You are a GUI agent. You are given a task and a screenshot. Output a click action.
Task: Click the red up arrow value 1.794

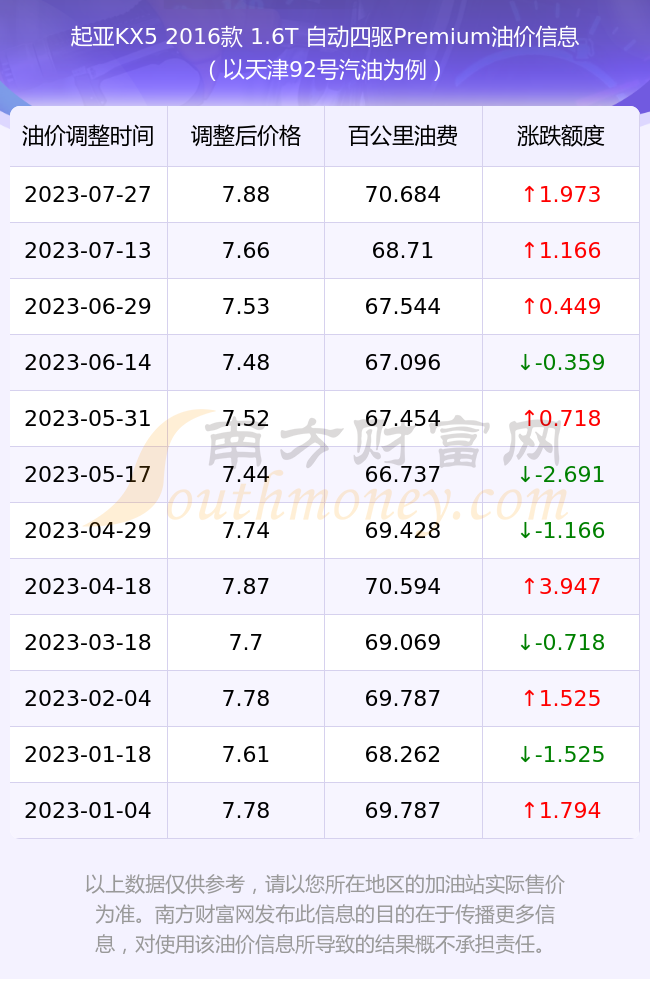[x=561, y=811]
